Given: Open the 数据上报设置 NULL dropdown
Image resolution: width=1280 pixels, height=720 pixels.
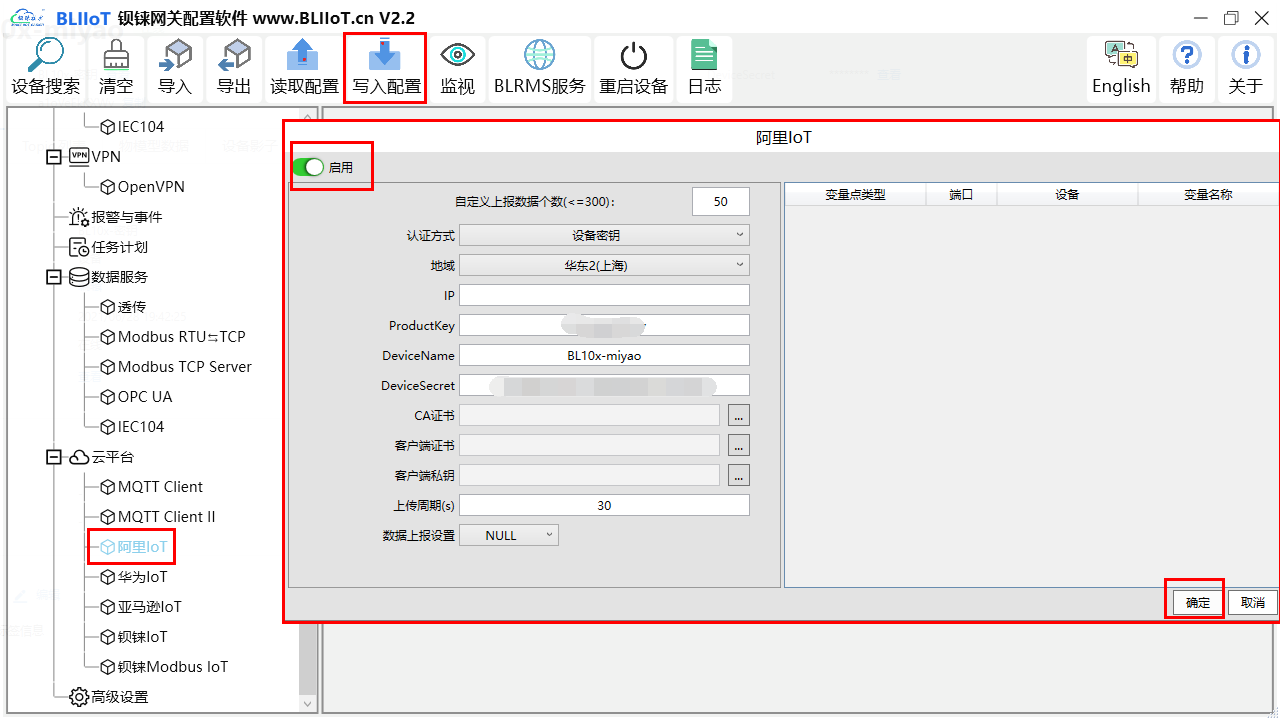Looking at the screenshot, I should click(509, 535).
